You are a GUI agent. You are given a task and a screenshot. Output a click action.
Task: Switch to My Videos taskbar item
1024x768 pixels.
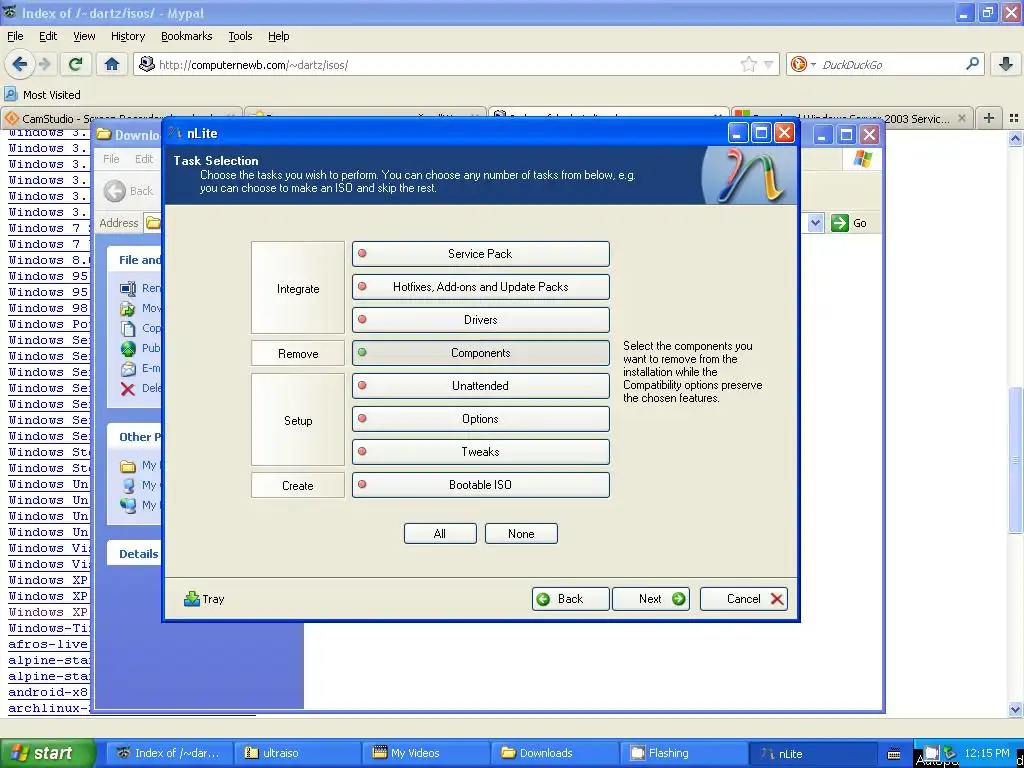tap(426, 753)
